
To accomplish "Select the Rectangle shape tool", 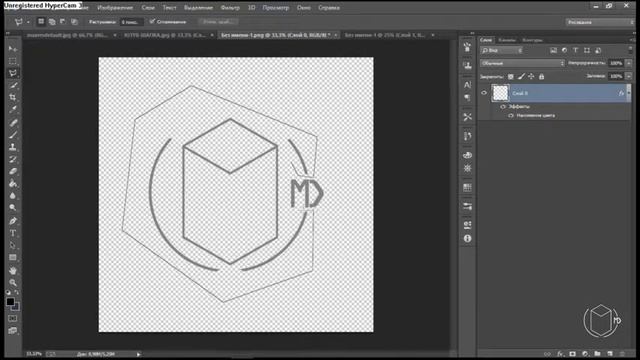I will [x=13, y=258].
